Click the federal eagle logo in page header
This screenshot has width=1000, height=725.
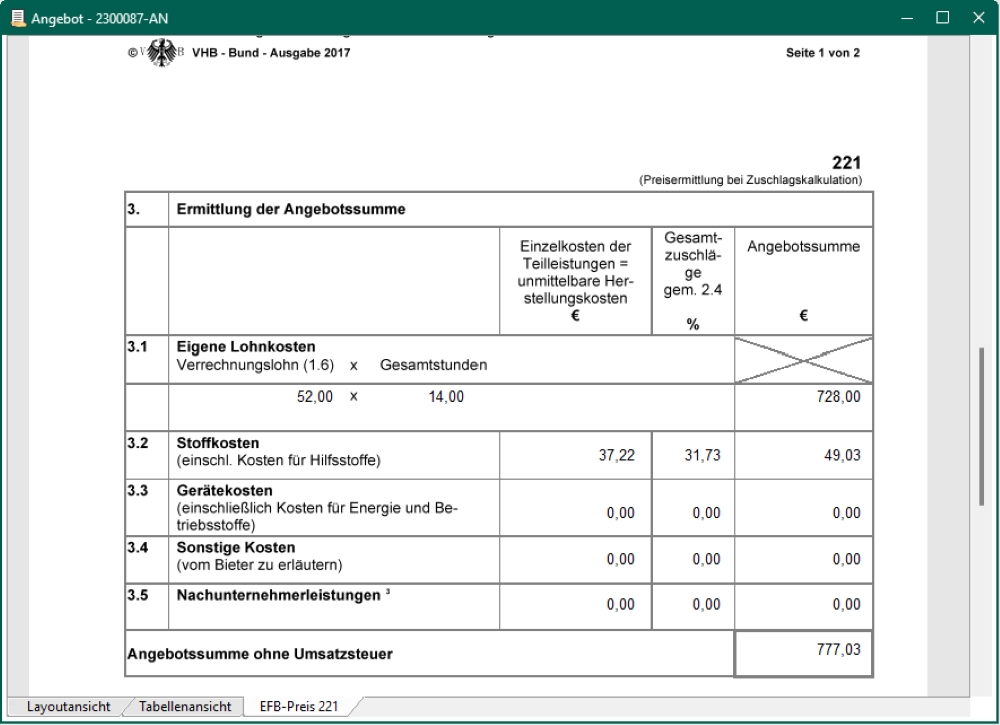point(162,52)
